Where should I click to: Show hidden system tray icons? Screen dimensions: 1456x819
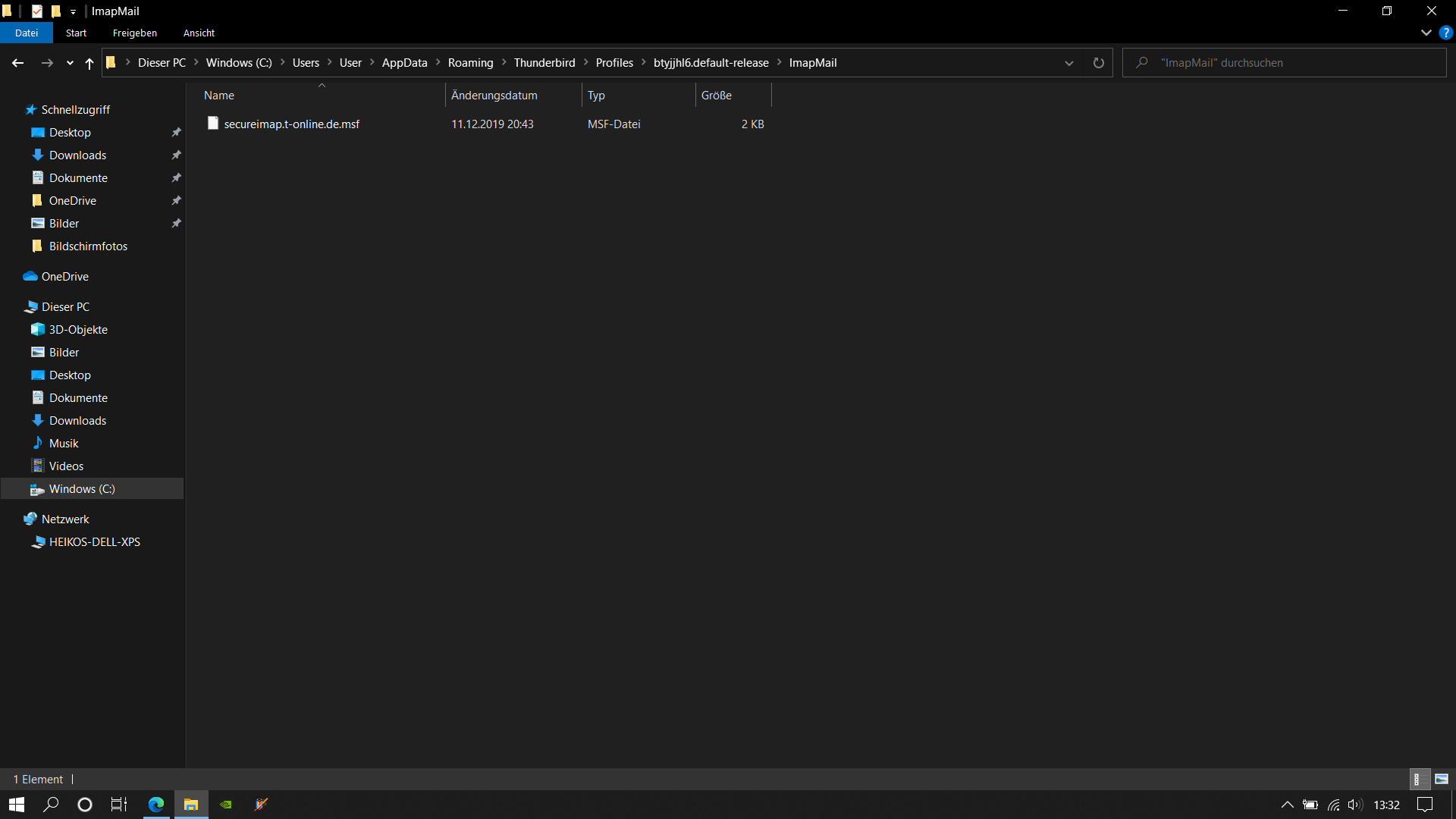click(1287, 805)
